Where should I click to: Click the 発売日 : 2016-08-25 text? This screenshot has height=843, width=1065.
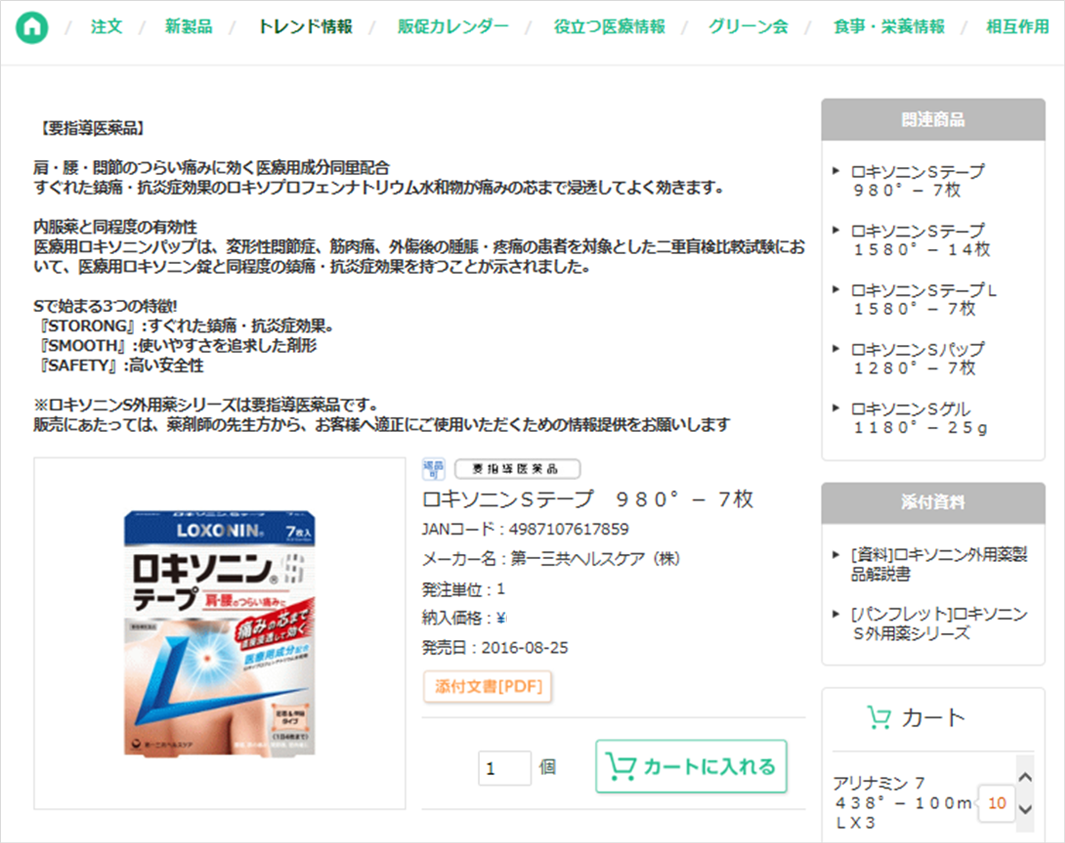[x=495, y=648]
